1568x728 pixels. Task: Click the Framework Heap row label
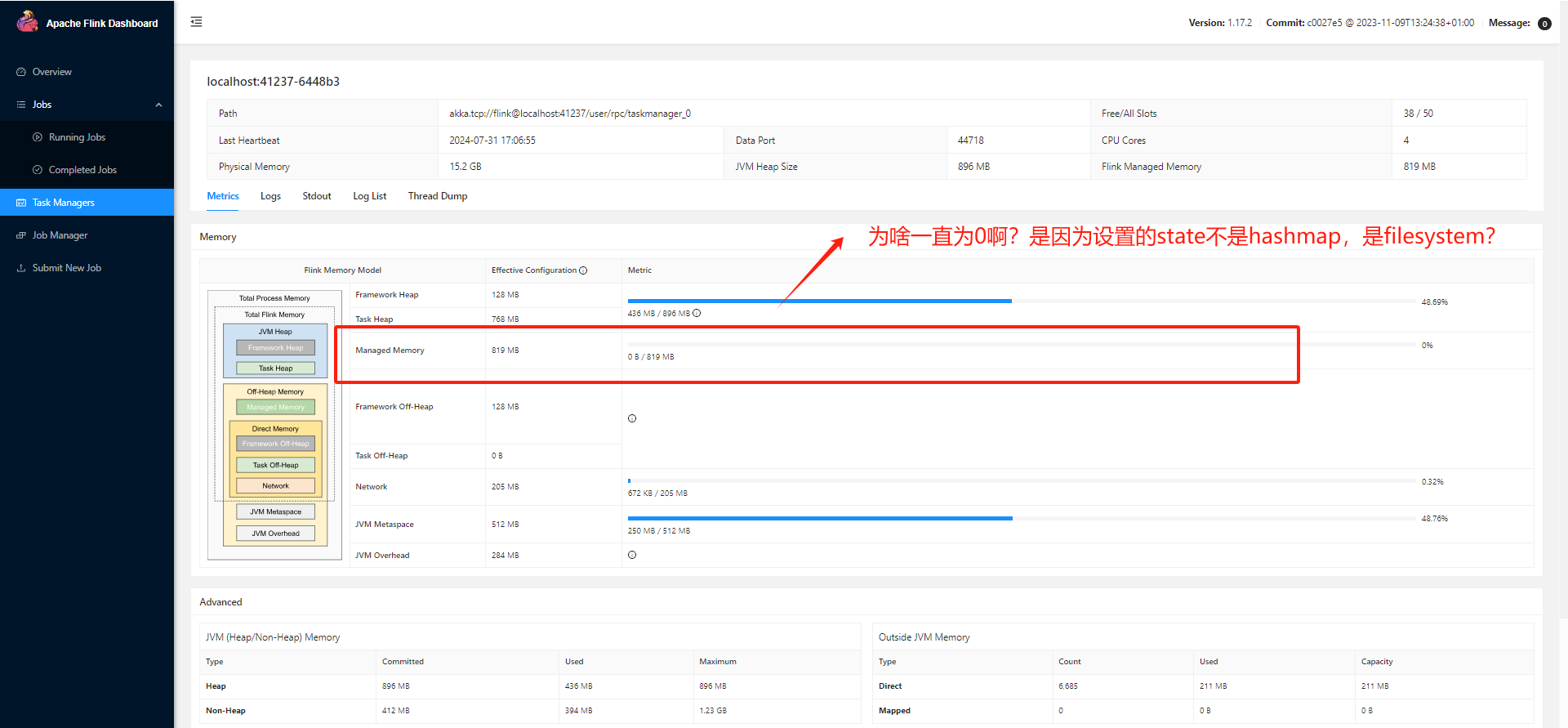387,295
